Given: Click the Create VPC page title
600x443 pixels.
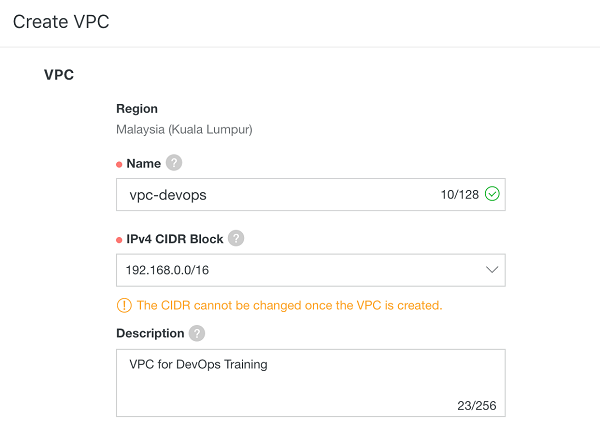Looking at the screenshot, I should [61, 22].
